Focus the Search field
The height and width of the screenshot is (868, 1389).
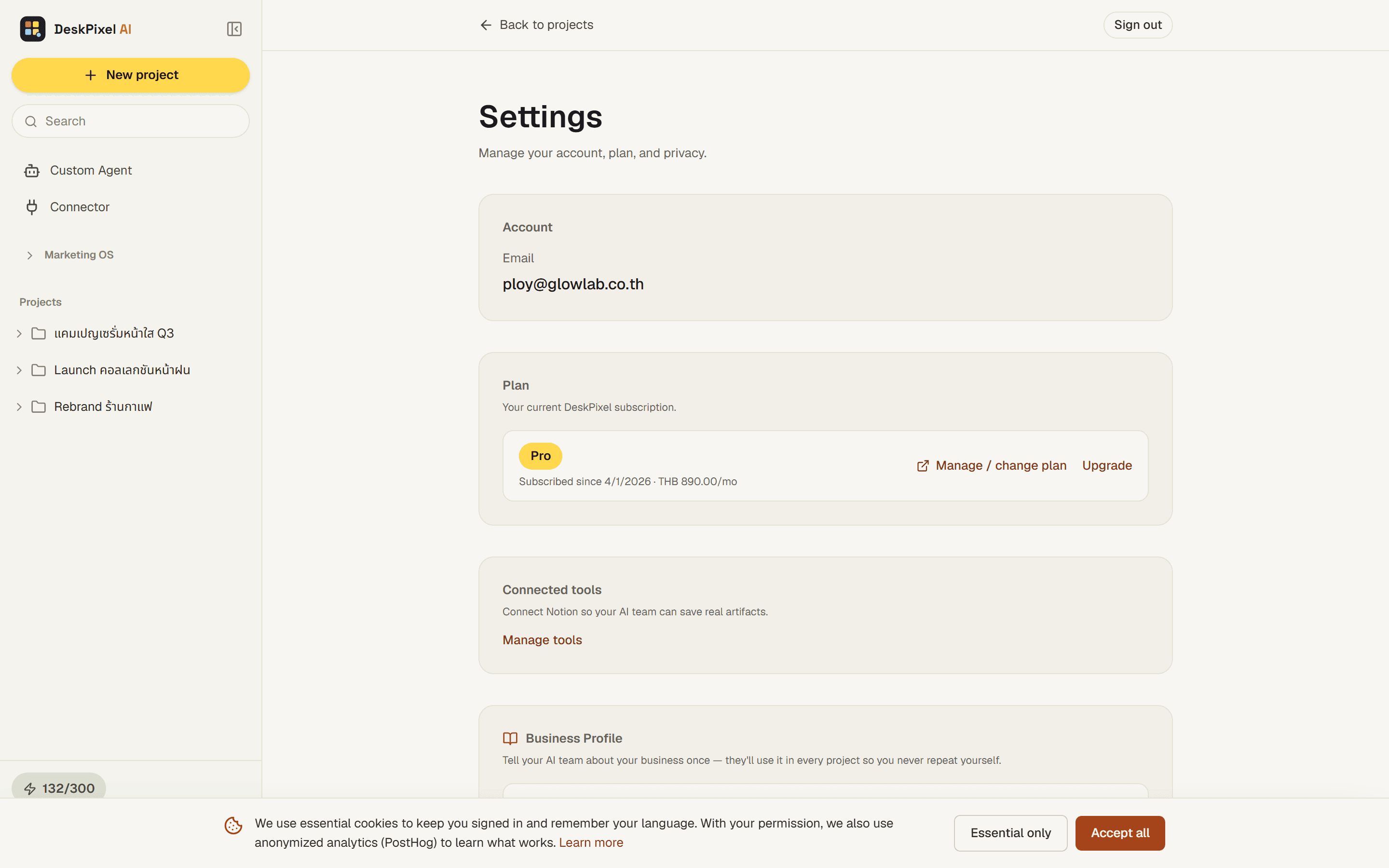click(131, 121)
